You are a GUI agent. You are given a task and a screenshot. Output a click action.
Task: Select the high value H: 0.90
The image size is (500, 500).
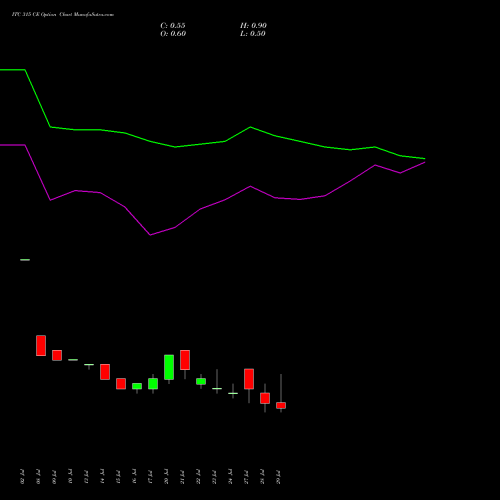pyautogui.click(x=253, y=26)
